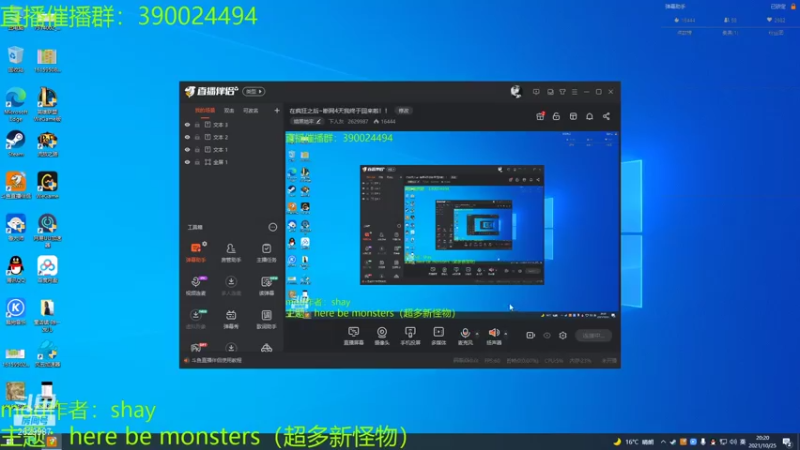This screenshot has height=450, width=800.
Task: Add 手机投屏 phone mirroring source
Action: 410,336
